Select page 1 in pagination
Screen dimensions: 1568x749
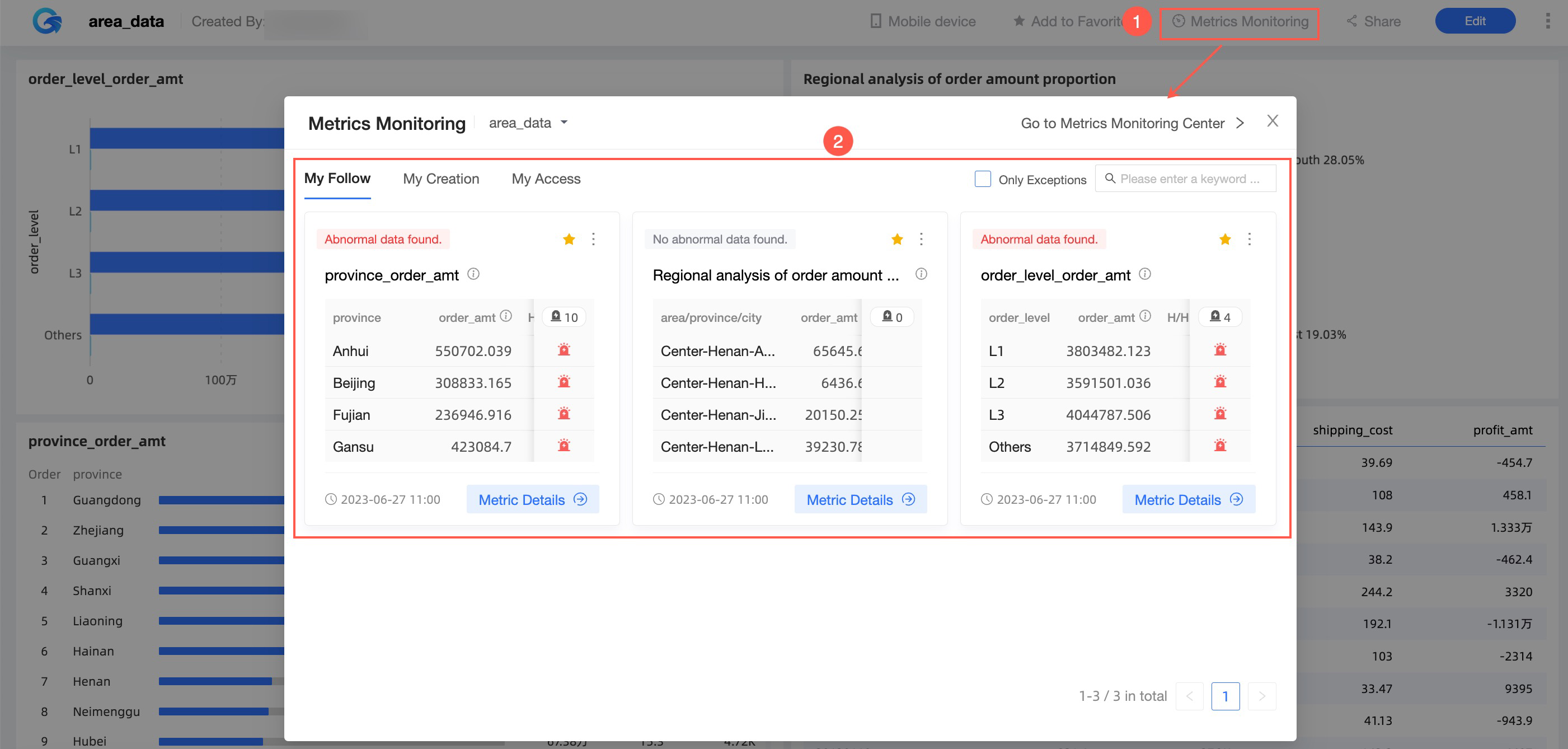(1225, 696)
